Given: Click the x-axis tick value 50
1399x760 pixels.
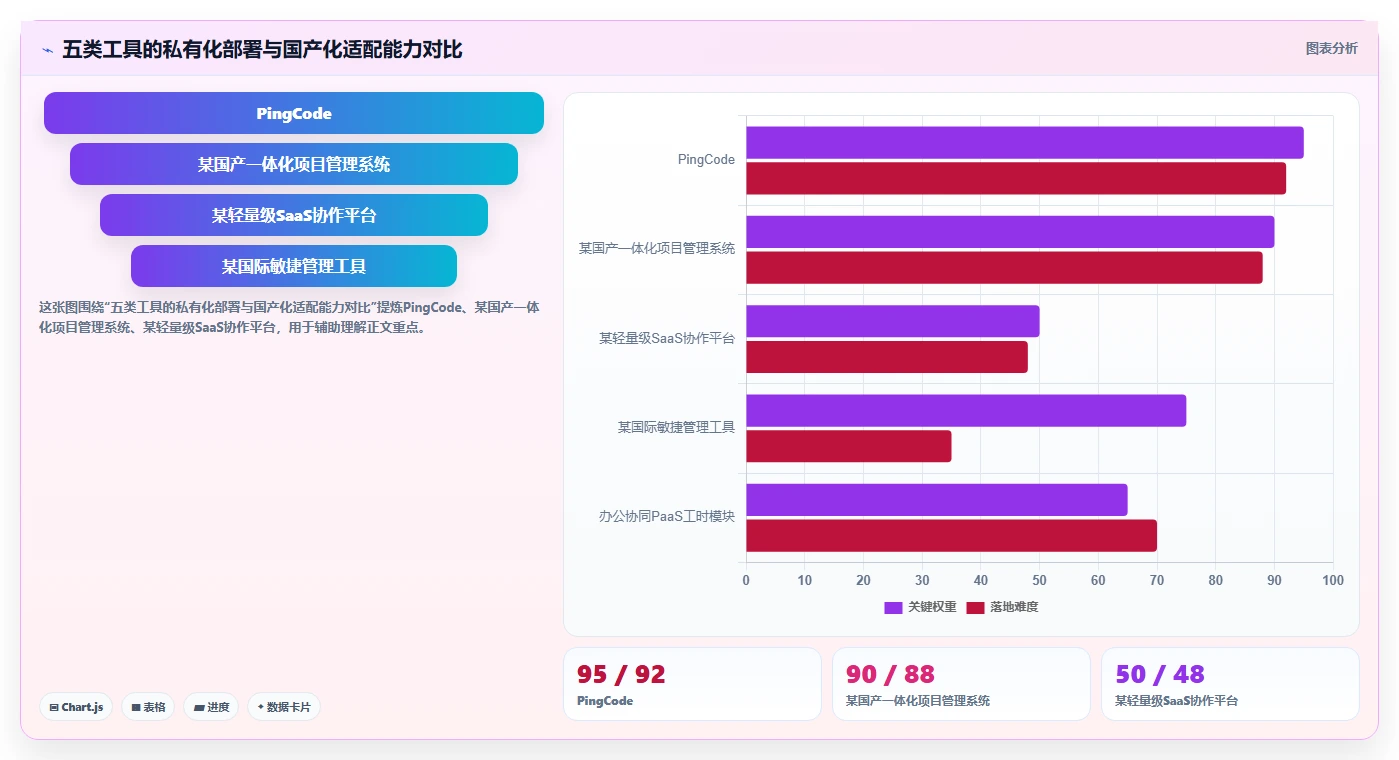Looking at the screenshot, I should 1039,580.
